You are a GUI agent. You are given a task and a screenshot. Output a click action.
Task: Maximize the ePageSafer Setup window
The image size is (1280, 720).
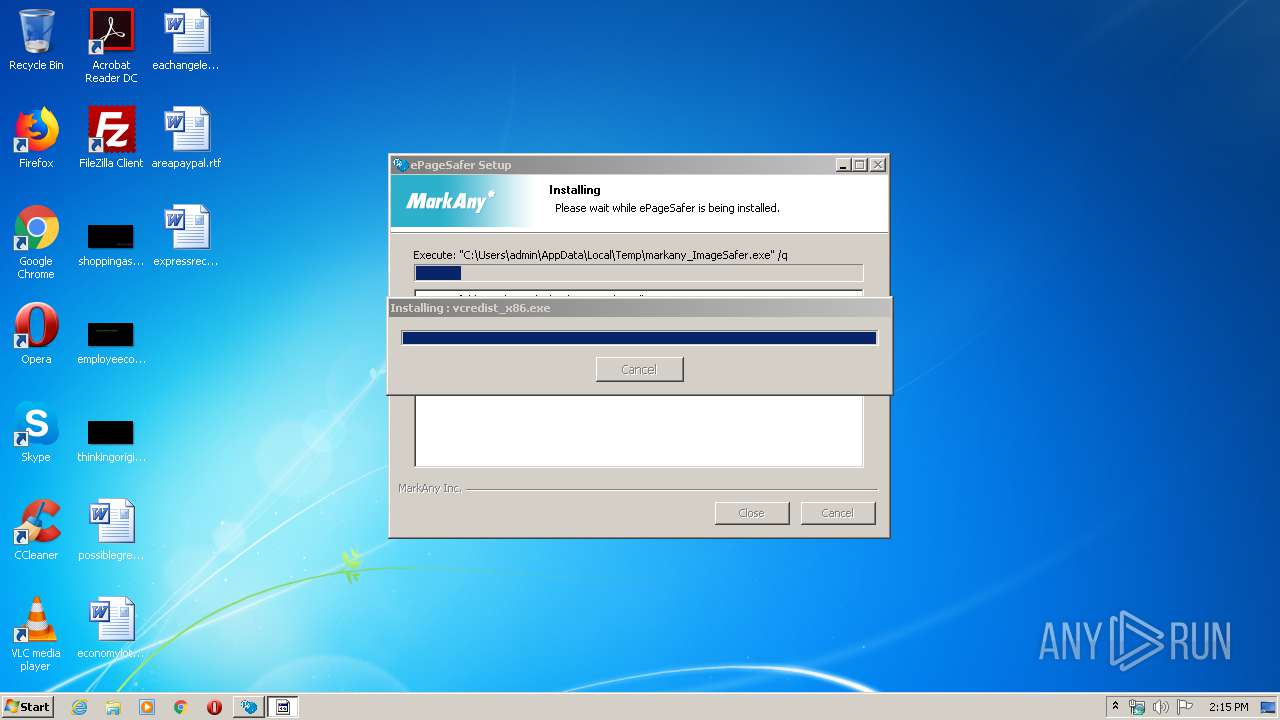click(x=860, y=165)
